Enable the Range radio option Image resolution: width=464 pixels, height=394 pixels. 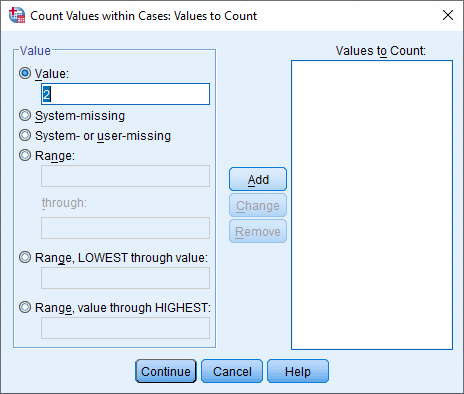click(x=25, y=155)
